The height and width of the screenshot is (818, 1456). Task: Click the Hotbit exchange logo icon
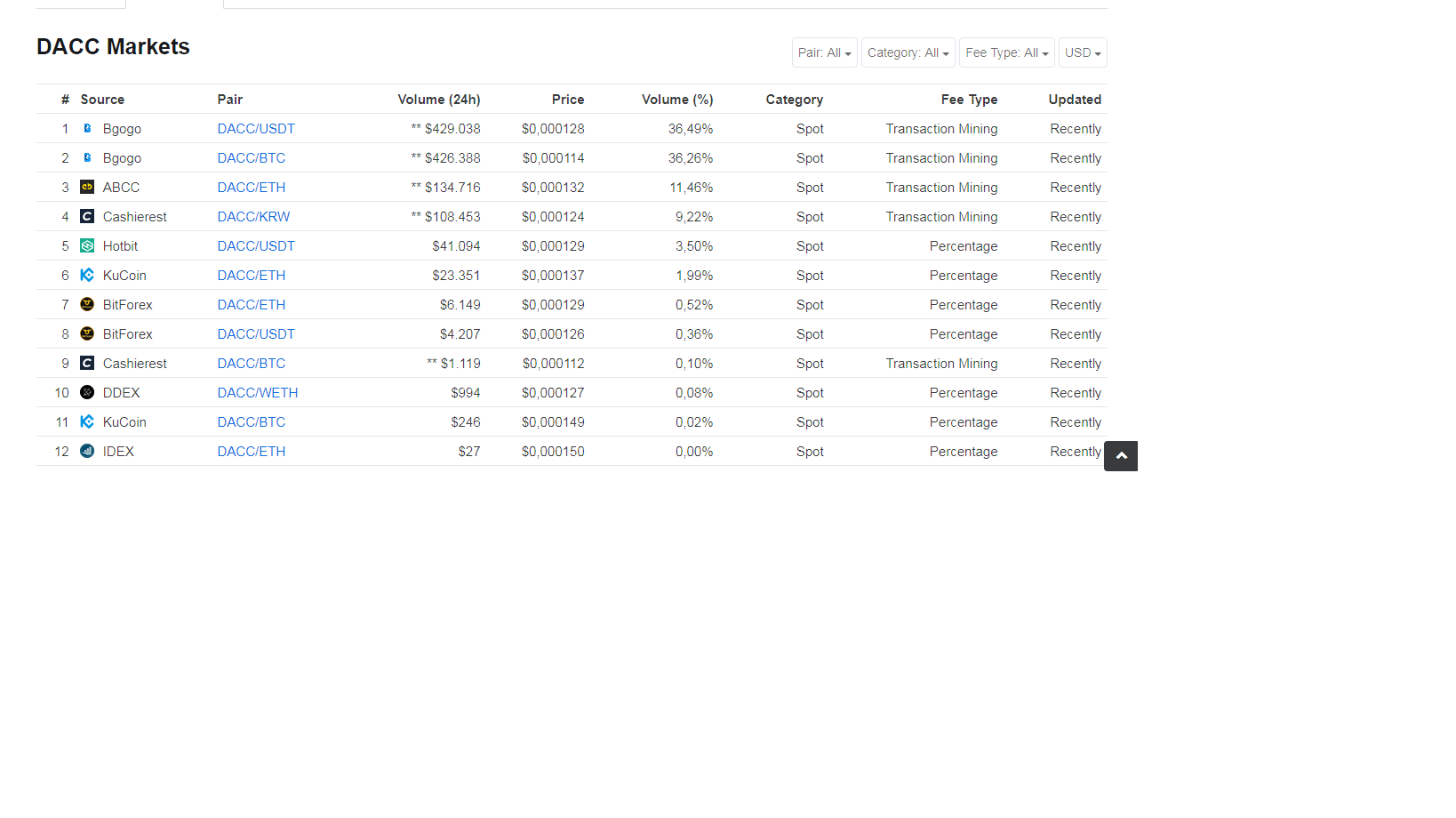click(87, 246)
